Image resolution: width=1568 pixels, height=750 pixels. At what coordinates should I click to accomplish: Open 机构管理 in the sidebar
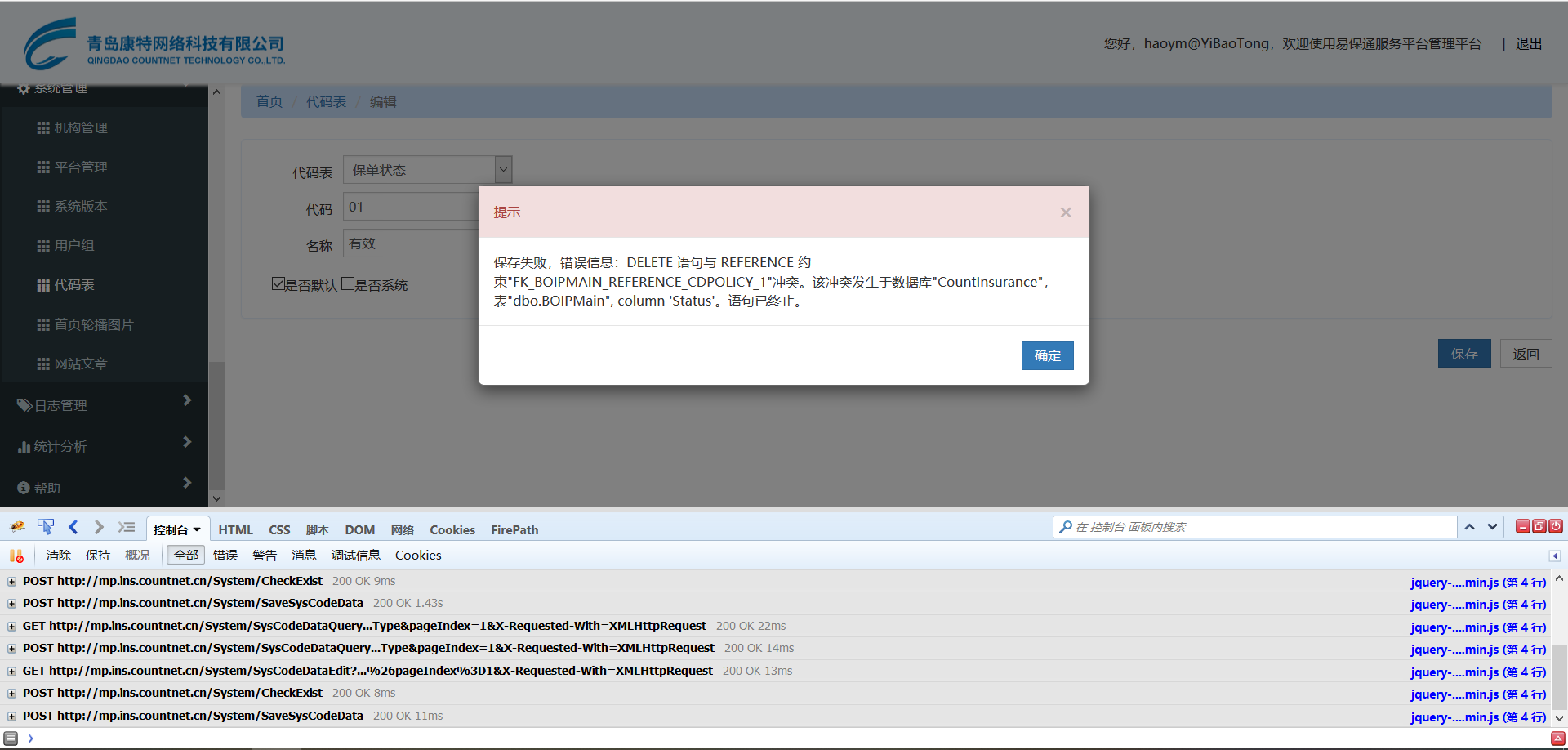[81, 127]
